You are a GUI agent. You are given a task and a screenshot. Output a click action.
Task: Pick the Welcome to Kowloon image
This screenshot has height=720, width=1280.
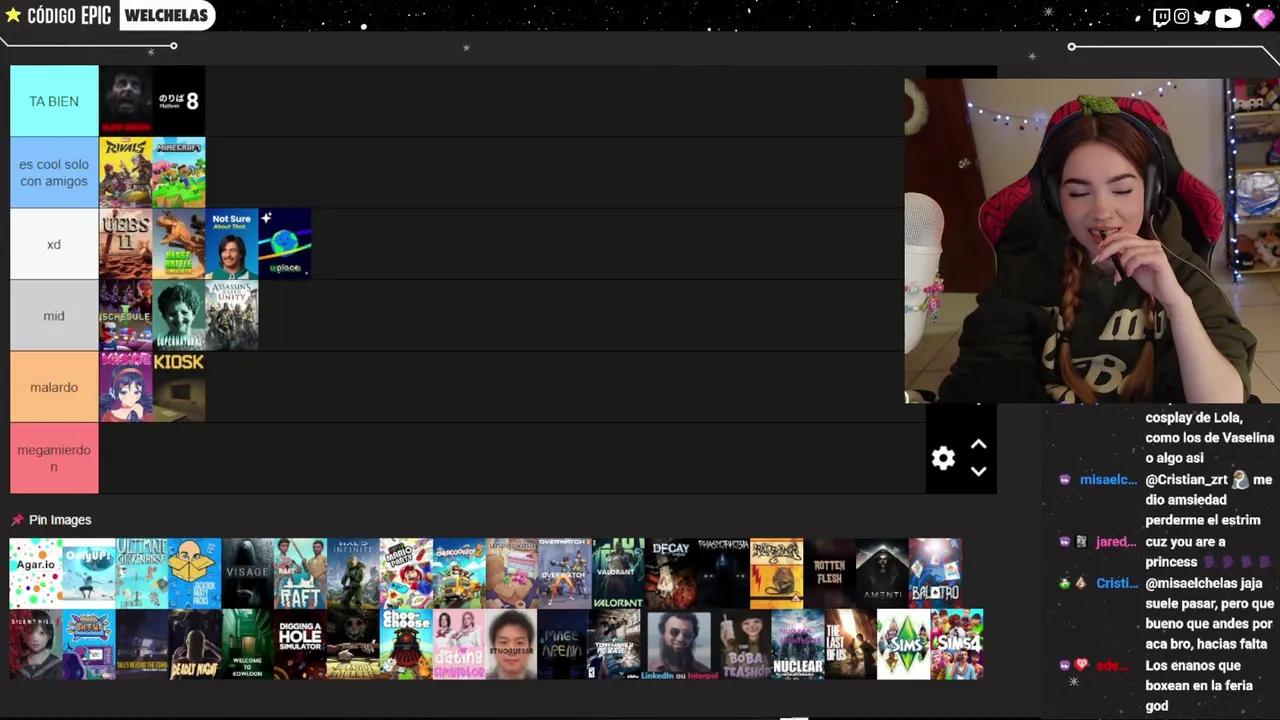tap(247, 645)
